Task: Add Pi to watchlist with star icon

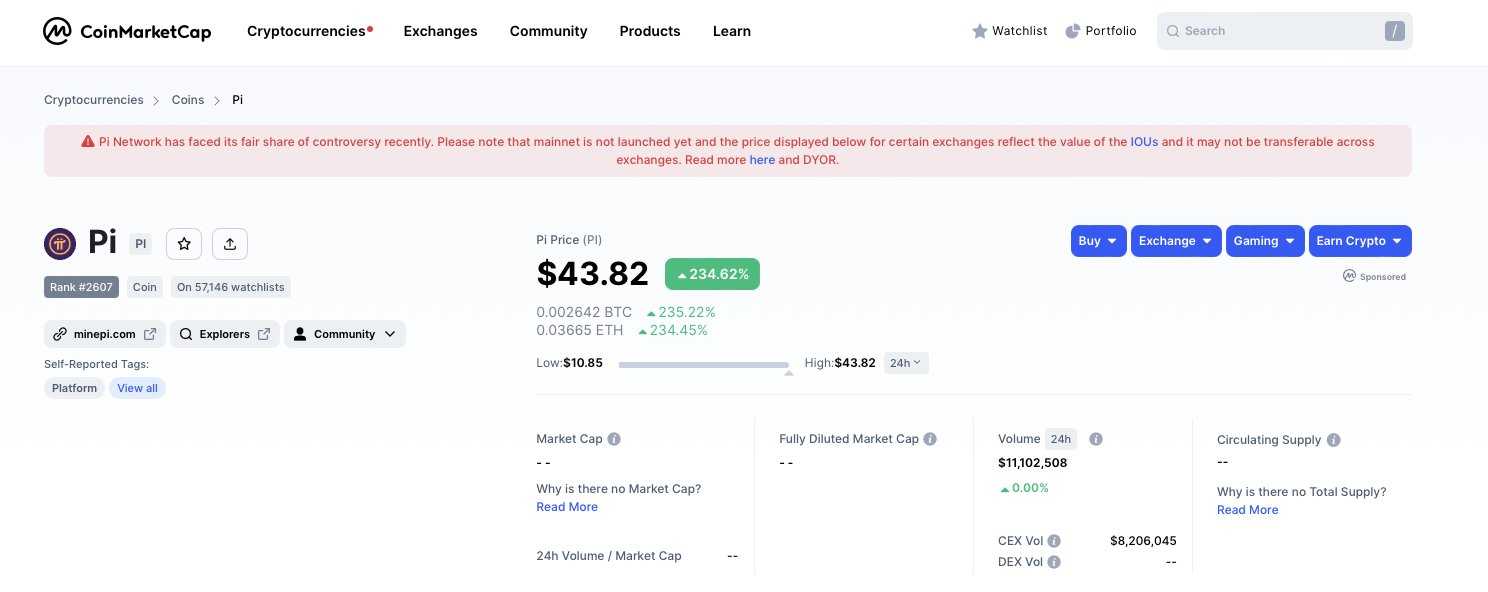Action: click(x=184, y=244)
